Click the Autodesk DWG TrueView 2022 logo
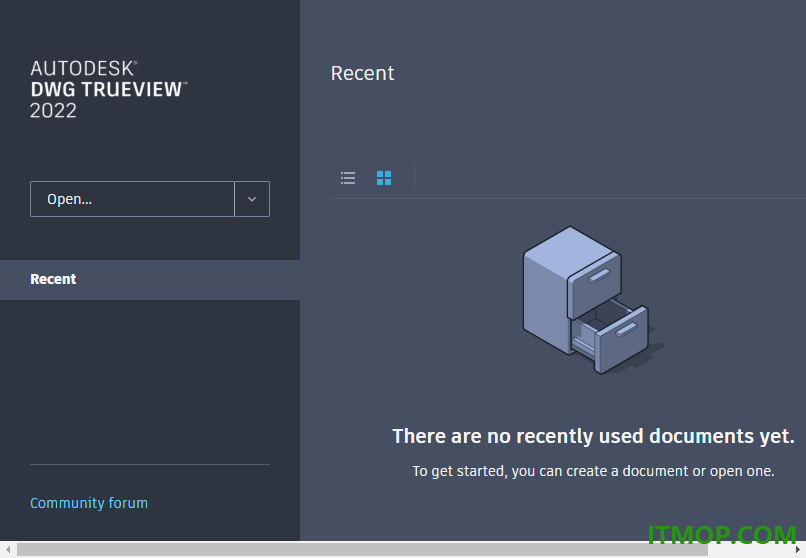 108,89
